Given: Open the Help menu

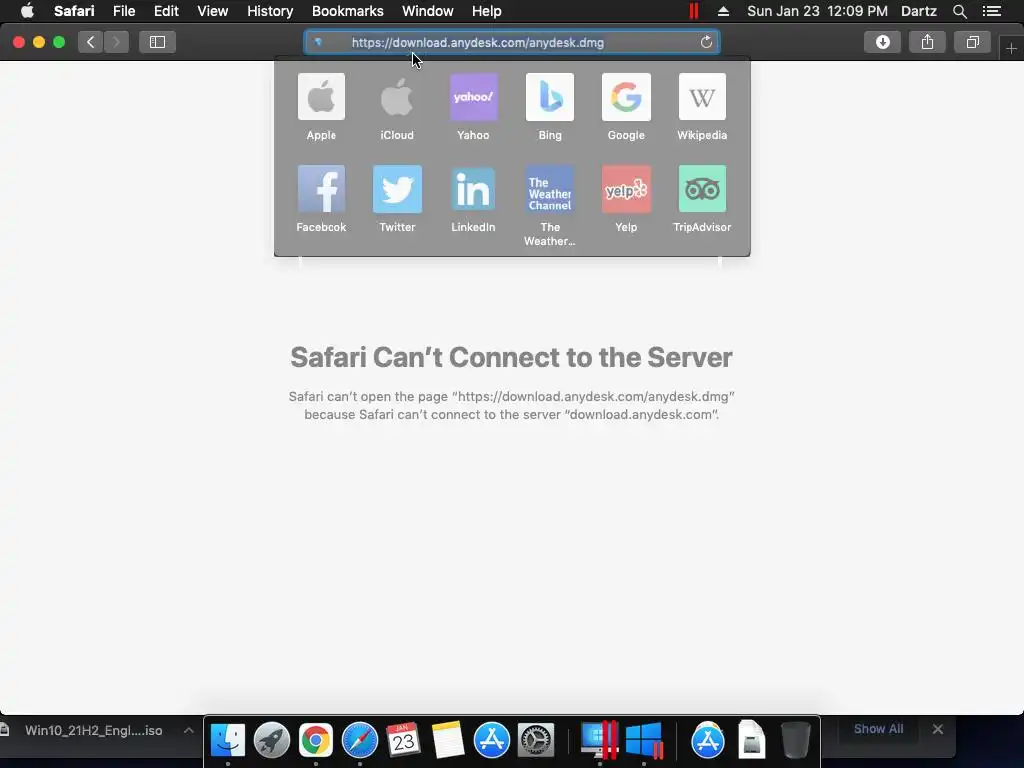Looking at the screenshot, I should click(x=487, y=11).
